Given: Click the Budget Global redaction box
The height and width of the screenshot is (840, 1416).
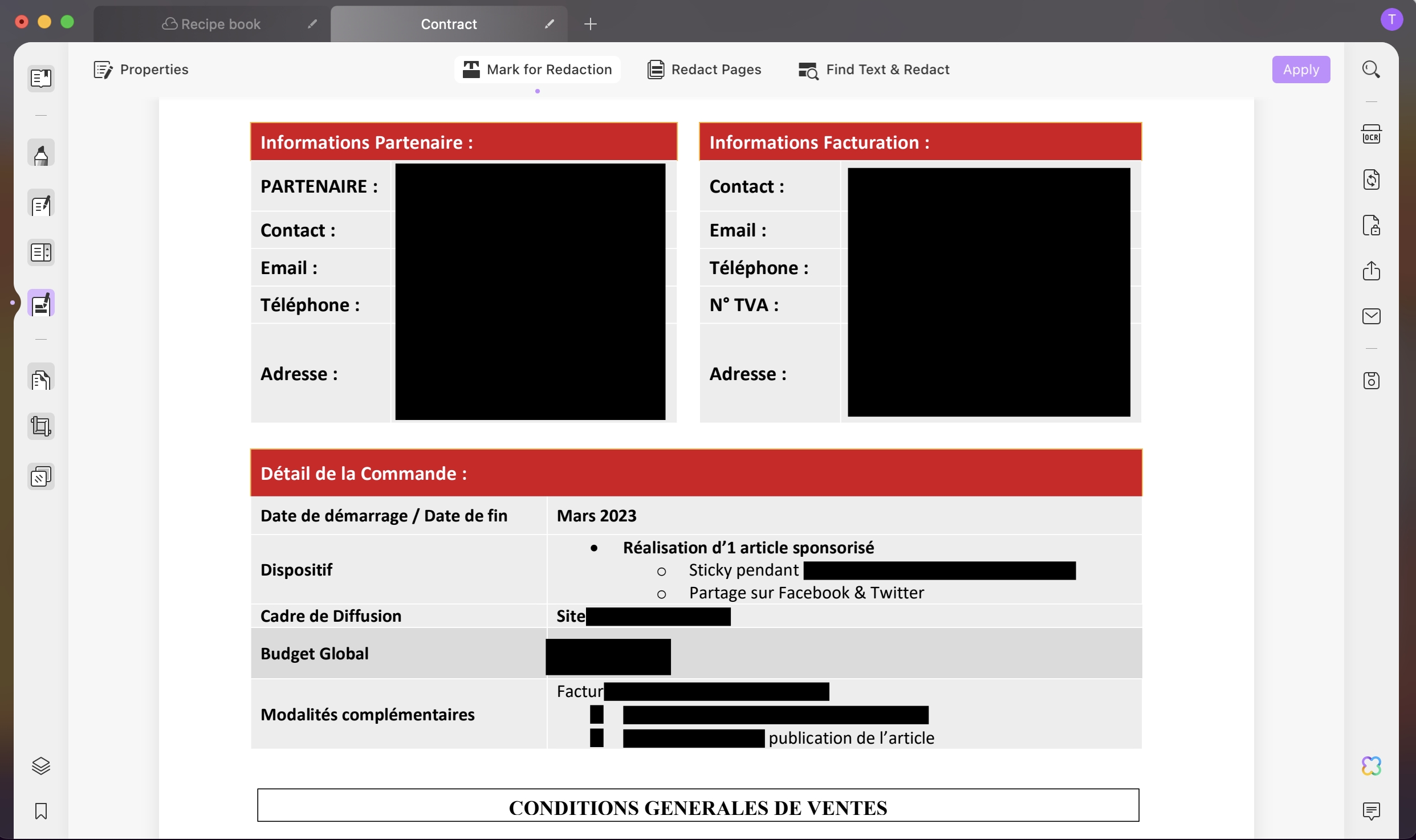Looking at the screenshot, I should pyautogui.click(x=608, y=656).
